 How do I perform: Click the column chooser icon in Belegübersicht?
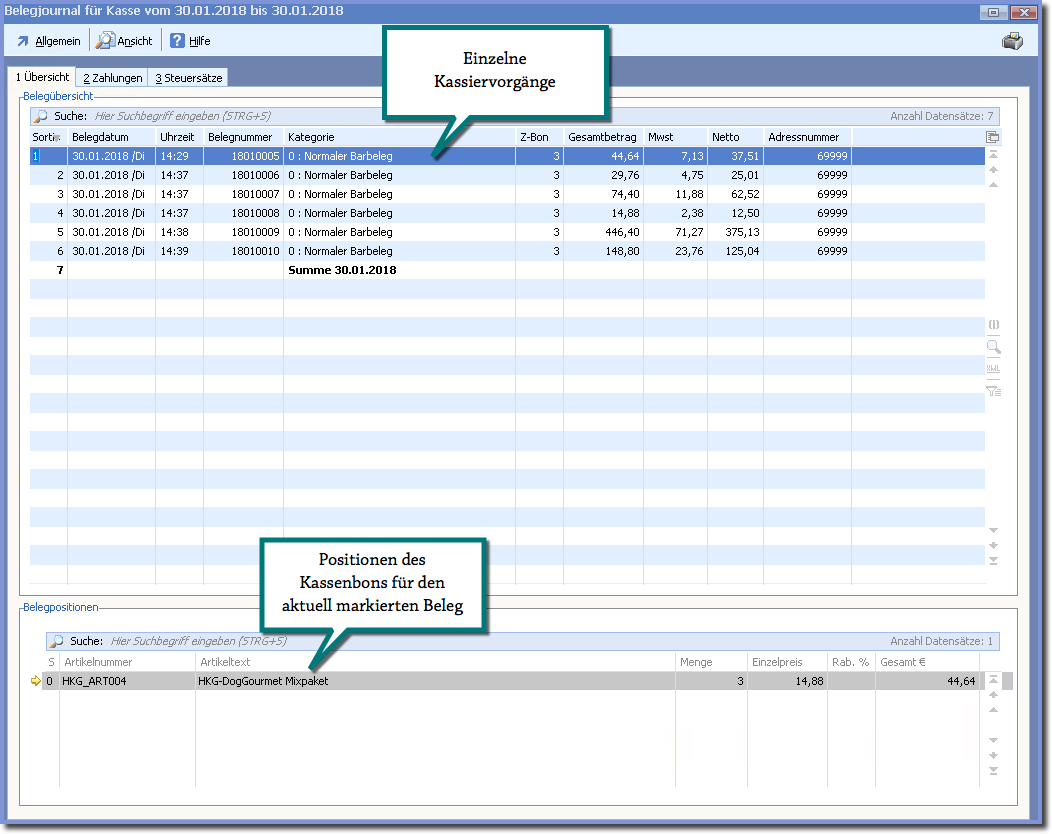(x=993, y=137)
